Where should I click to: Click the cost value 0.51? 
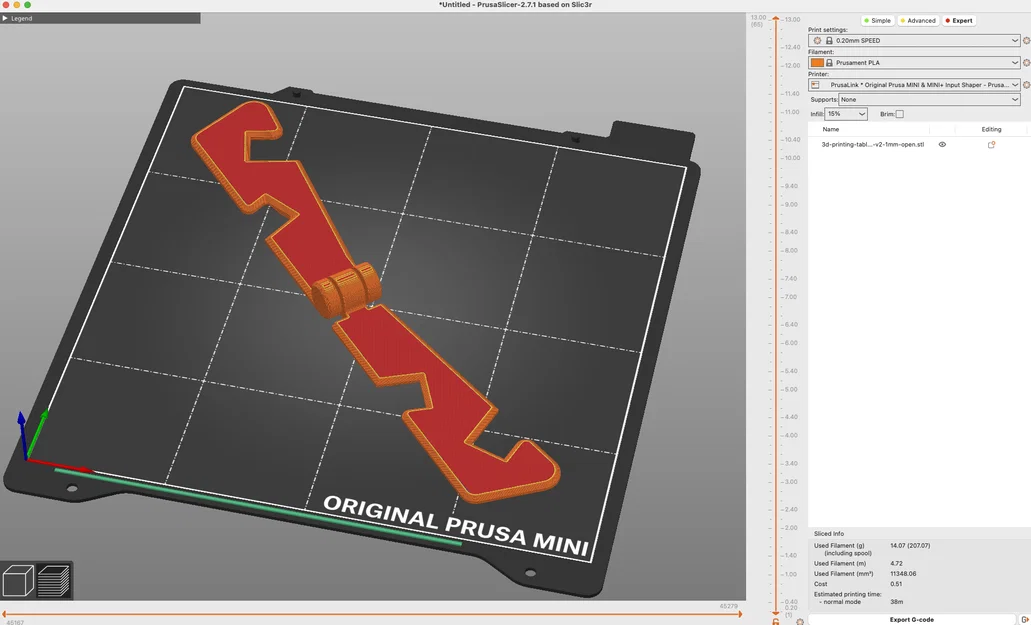point(896,584)
